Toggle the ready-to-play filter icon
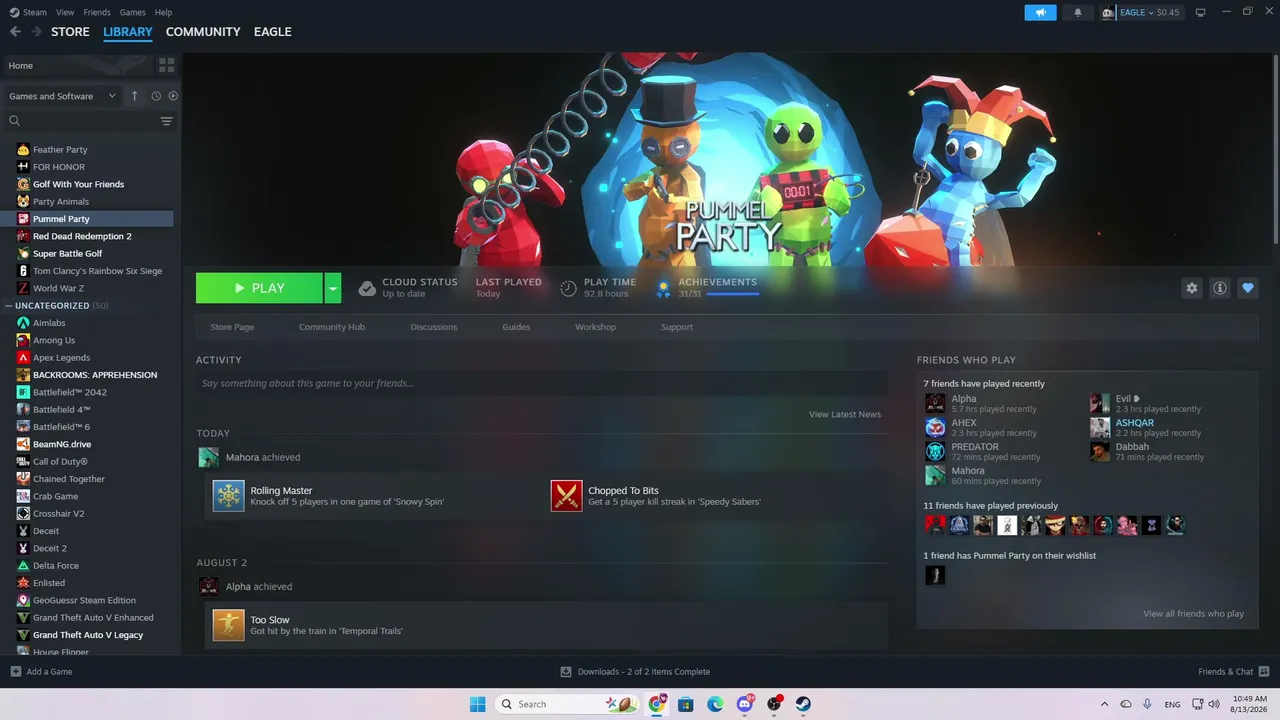 (173, 96)
